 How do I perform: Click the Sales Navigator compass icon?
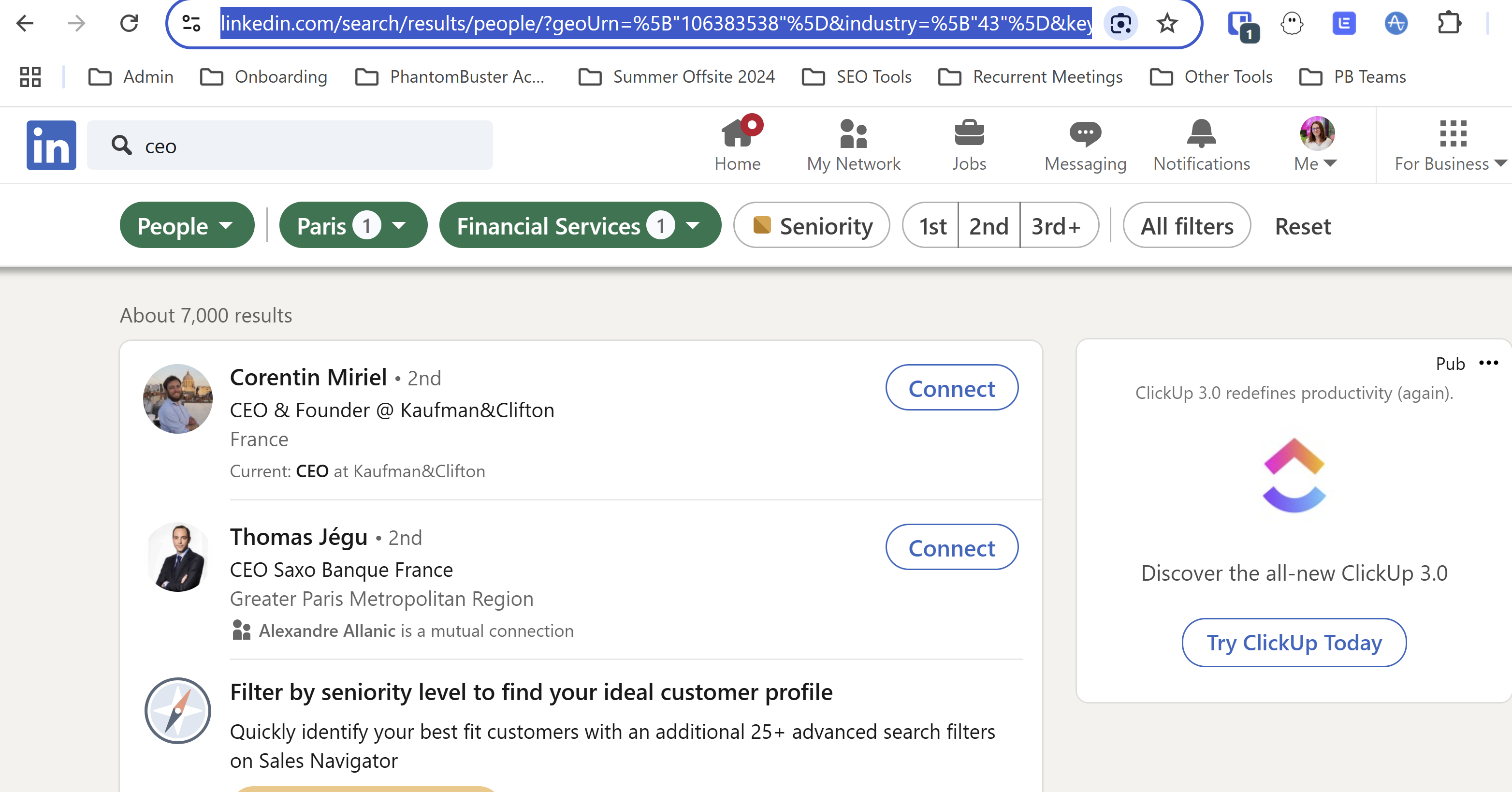(178, 710)
